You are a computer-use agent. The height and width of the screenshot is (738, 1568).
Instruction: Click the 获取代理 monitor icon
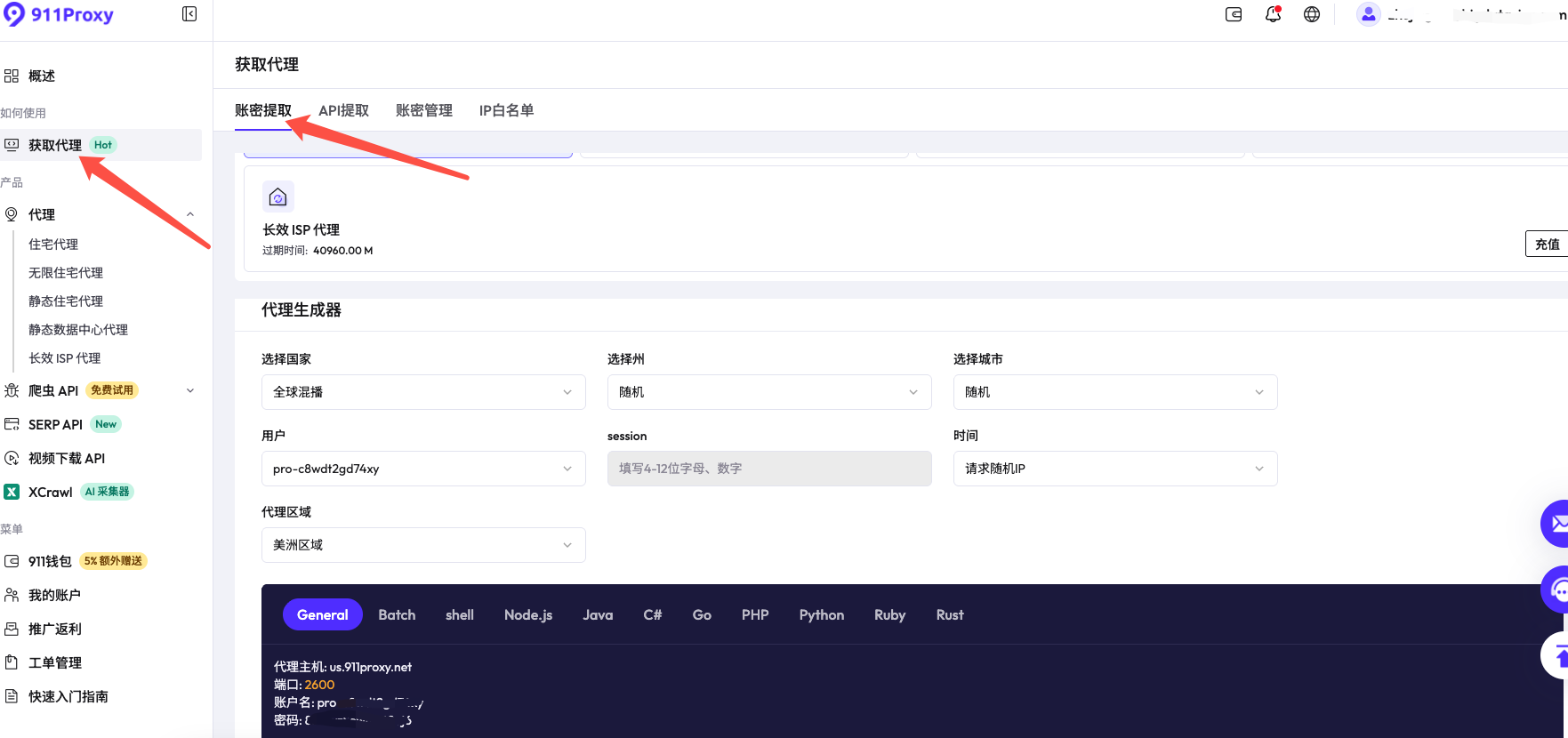tap(12, 145)
